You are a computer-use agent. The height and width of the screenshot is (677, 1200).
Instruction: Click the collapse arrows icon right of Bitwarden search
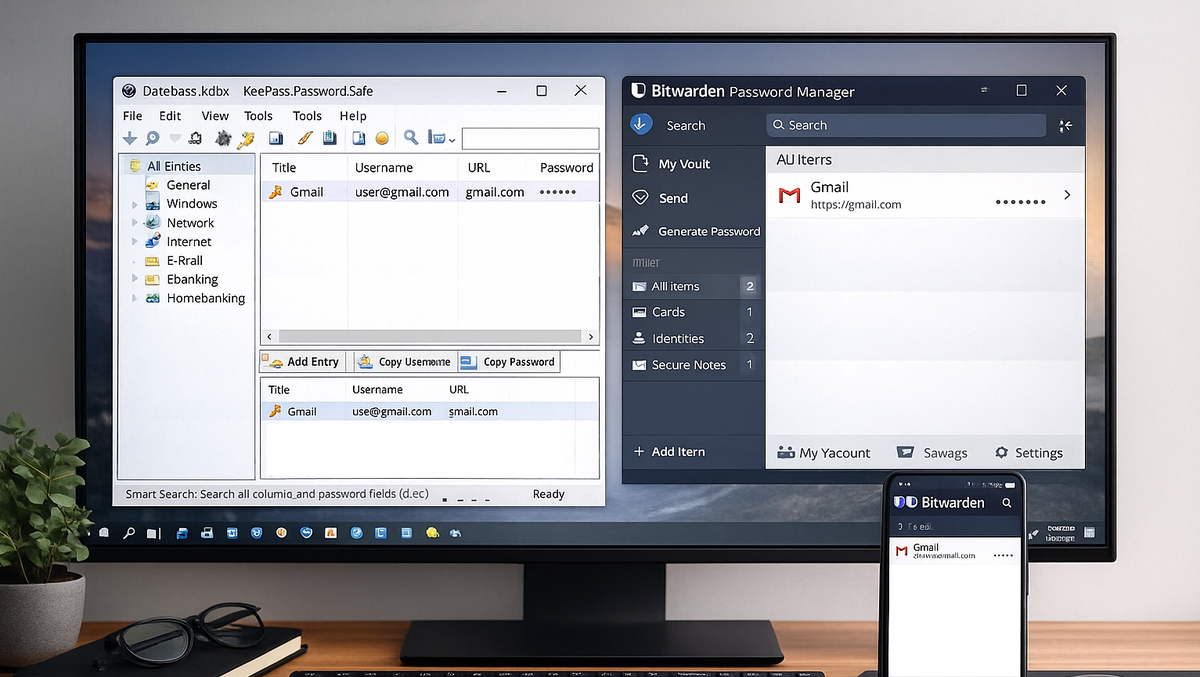pyautogui.click(x=1064, y=125)
